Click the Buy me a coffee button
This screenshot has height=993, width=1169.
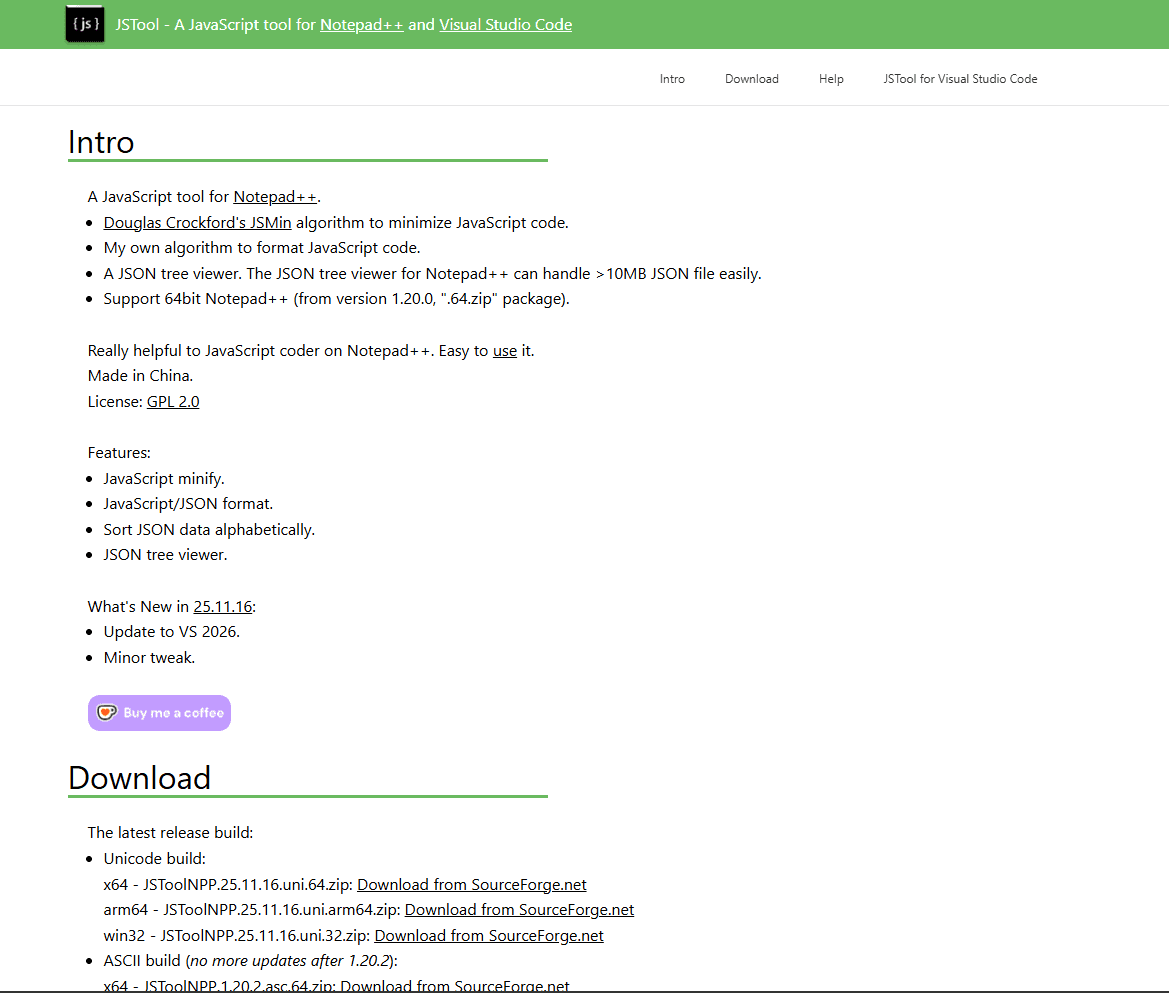pyautogui.click(x=159, y=712)
